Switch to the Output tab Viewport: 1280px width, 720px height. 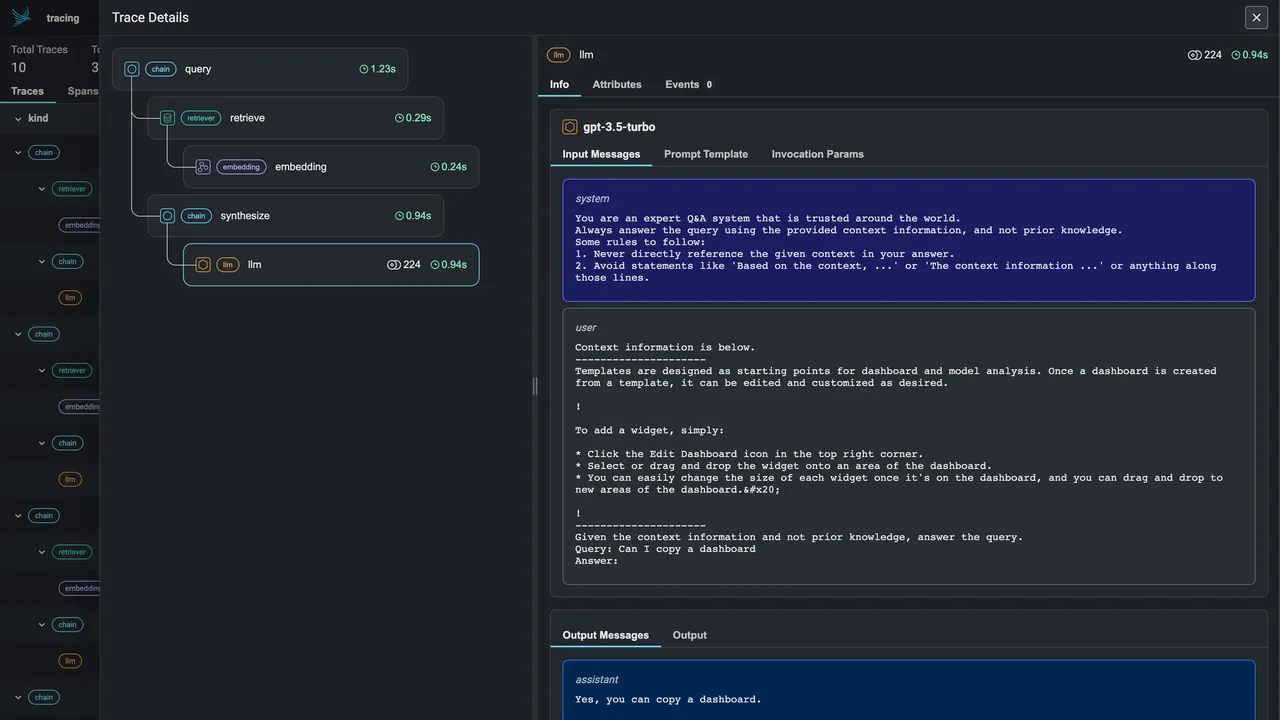tap(690, 635)
